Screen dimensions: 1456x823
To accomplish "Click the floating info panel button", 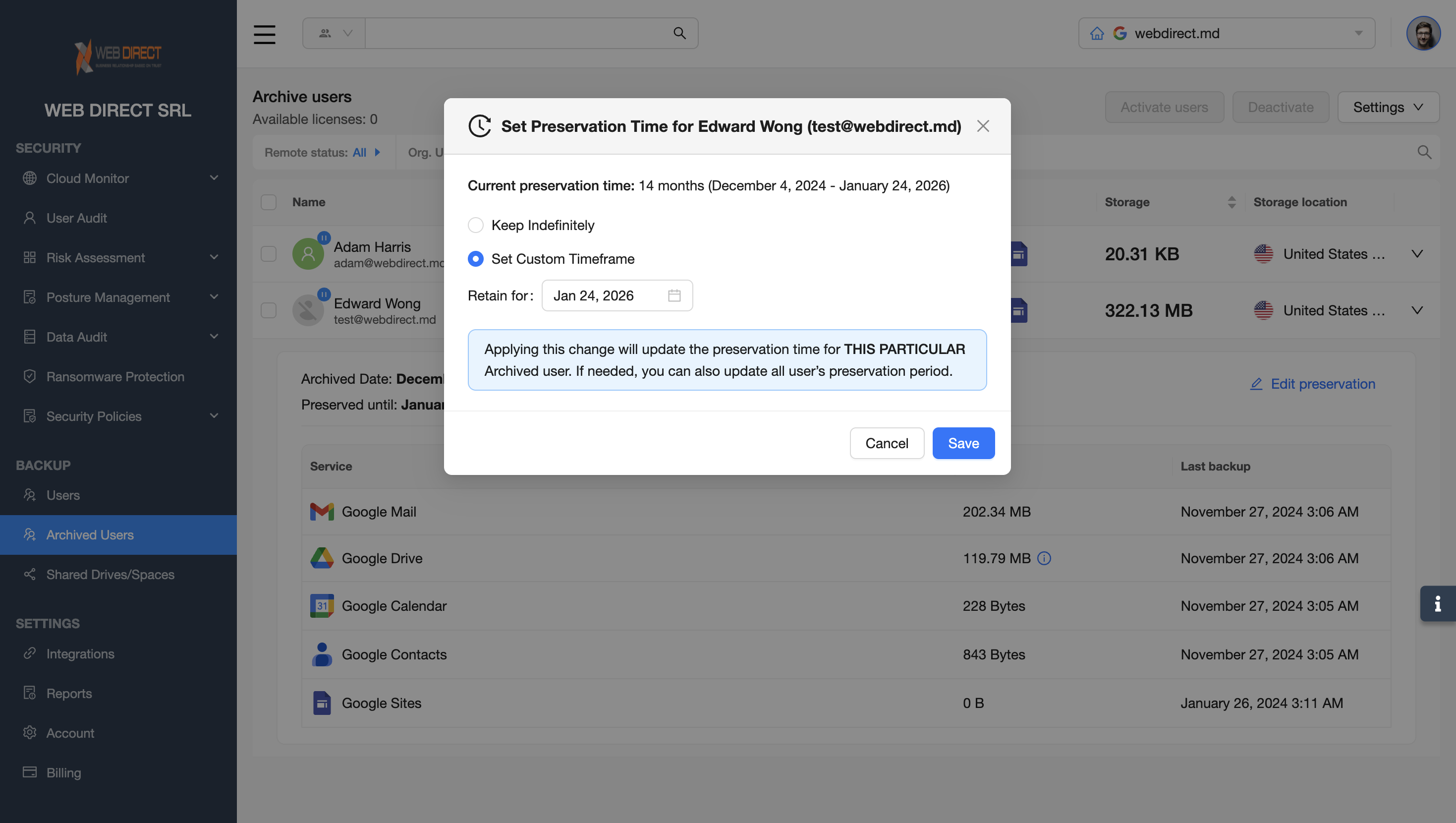I will coord(1437,603).
